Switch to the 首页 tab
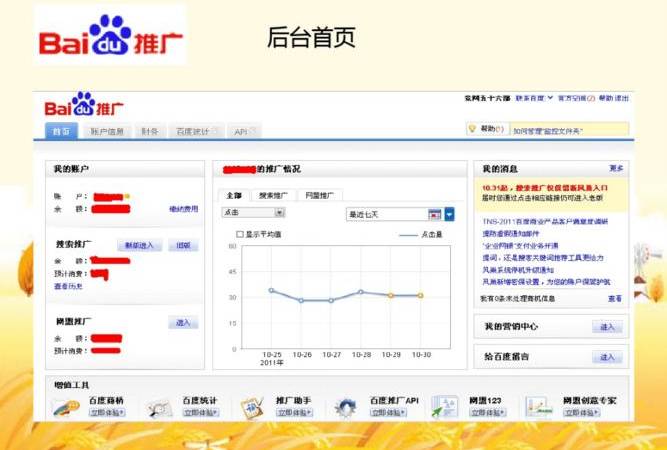This screenshot has height=450, width=667. pyautogui.click(x=61, y=131)
